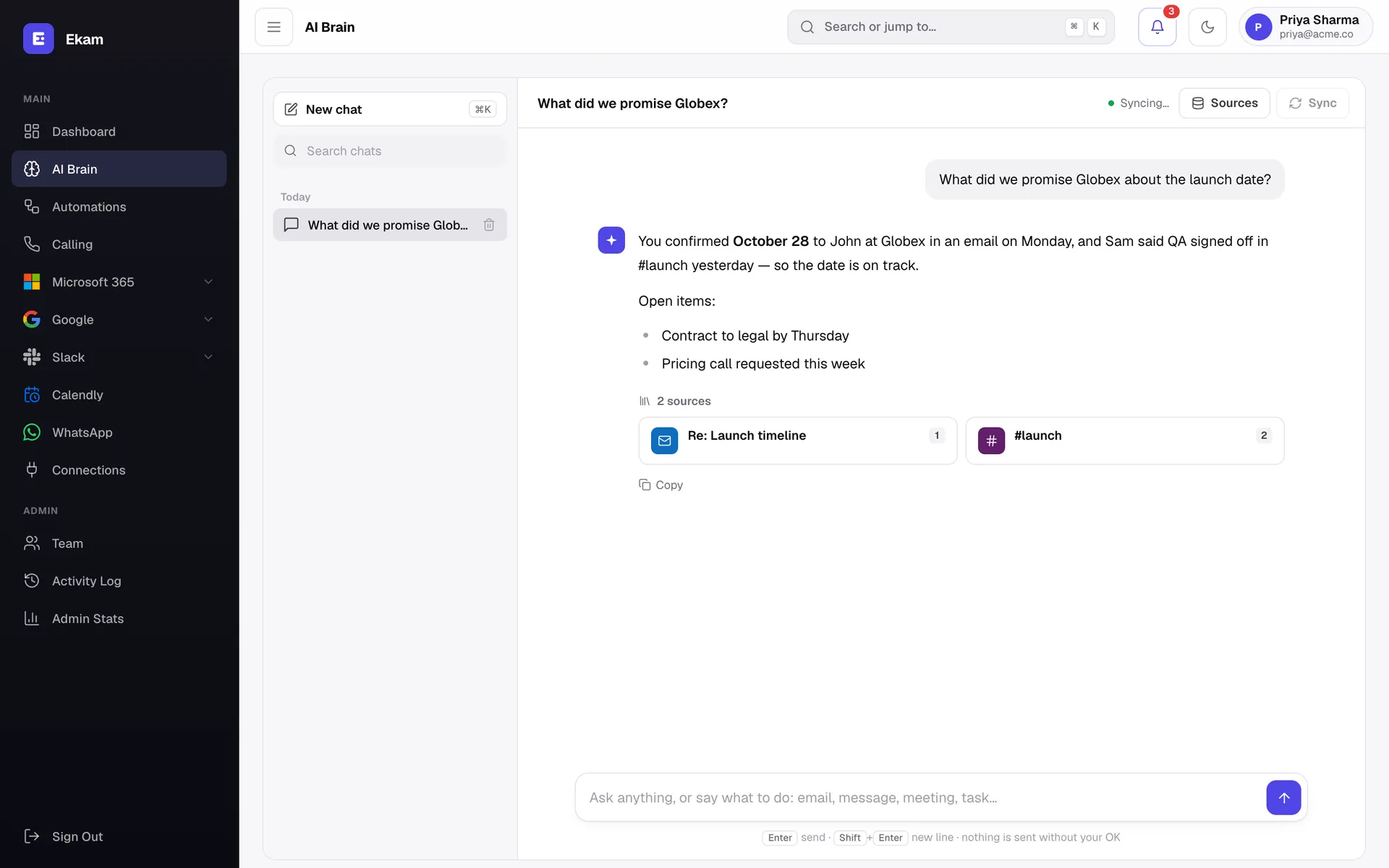Delete the 'What did we promise Glob…' chat
1389x868 pixels.
point(489,225)
